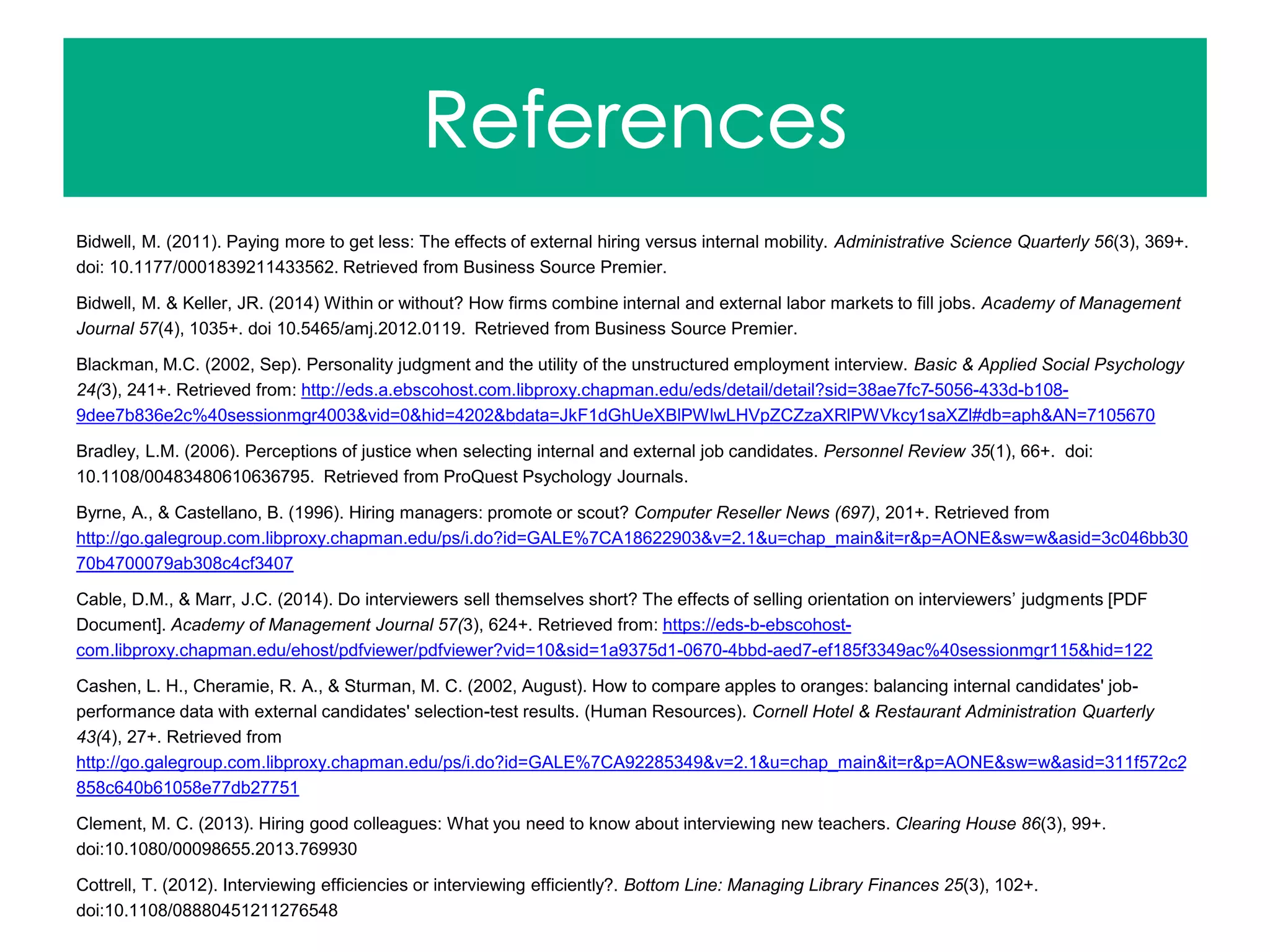Click the Computer Reseller News title
This screenshot has width=1270, height=952.
pyautogui.click(x=732, y=513)
